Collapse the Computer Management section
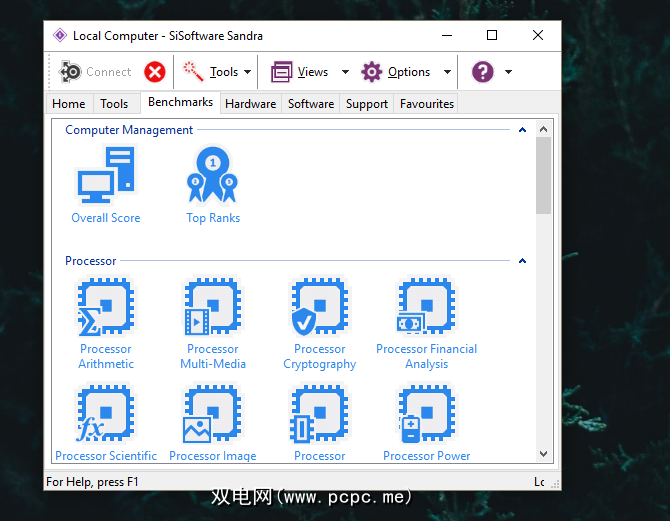The width and height of the screenshot is (670, 521). [x=522, y=130]
